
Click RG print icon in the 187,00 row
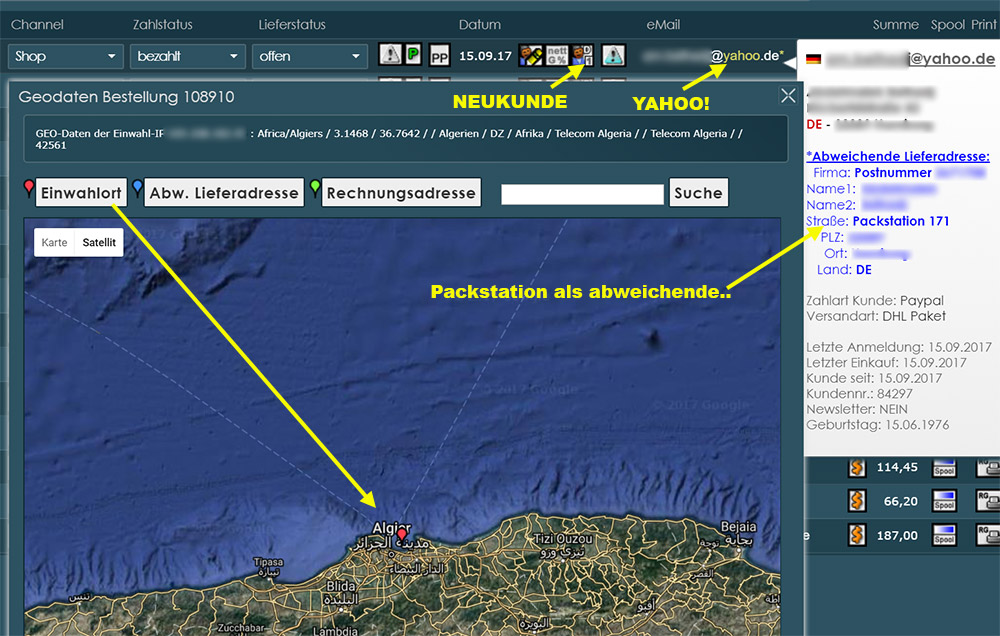988,535
